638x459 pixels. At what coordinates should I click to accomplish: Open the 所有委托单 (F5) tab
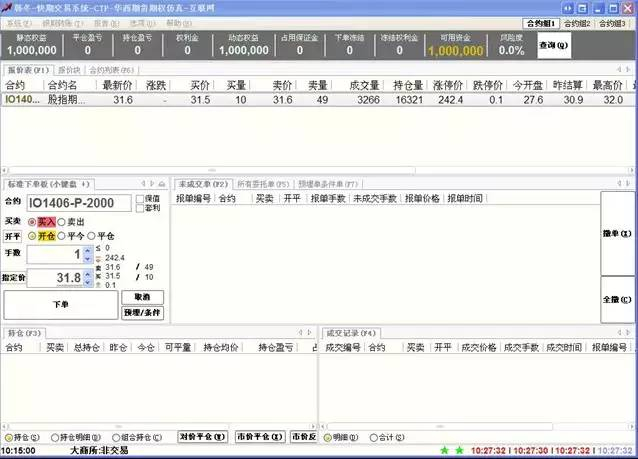coord(263,184)
